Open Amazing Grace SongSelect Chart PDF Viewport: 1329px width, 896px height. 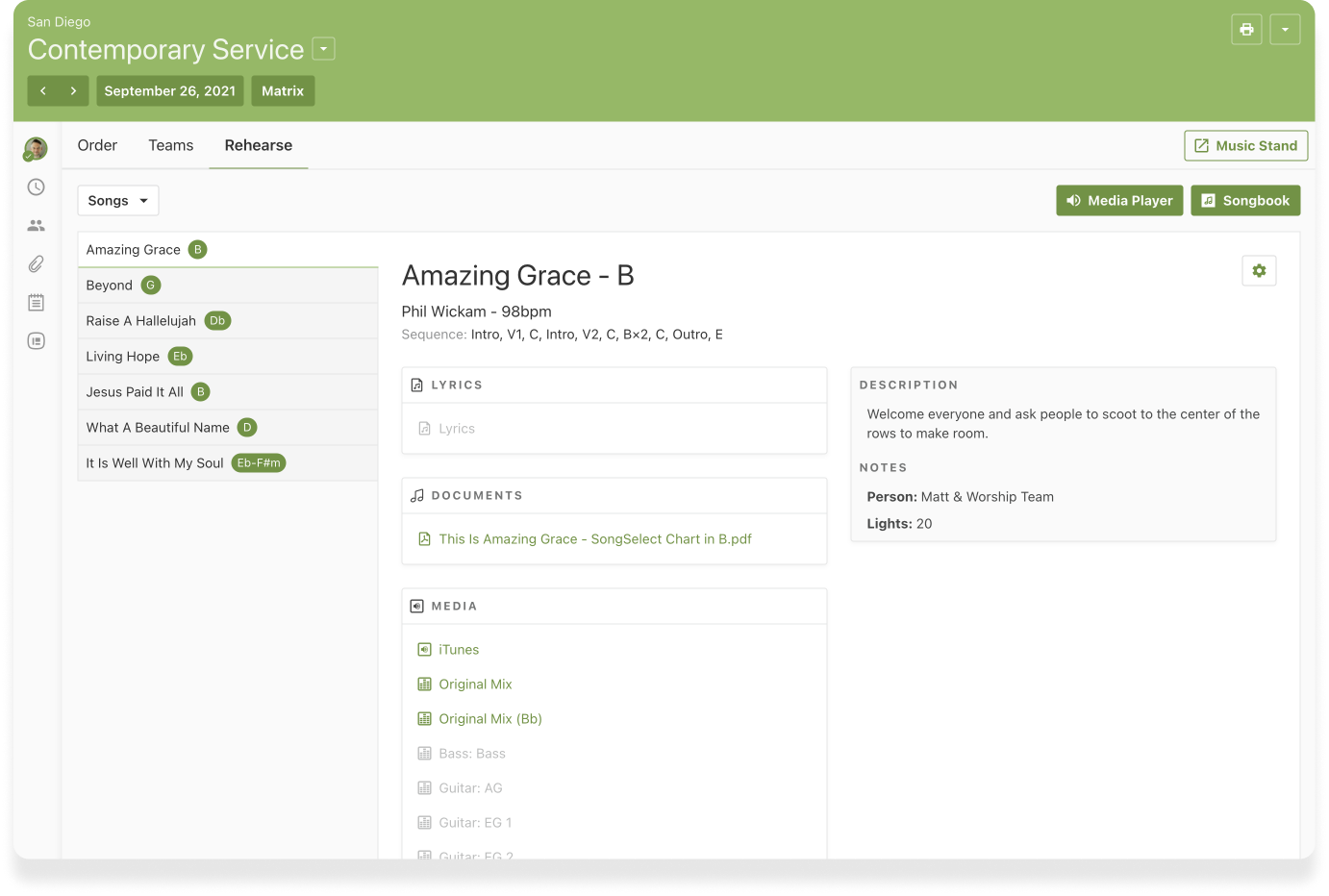pos(594,539)
